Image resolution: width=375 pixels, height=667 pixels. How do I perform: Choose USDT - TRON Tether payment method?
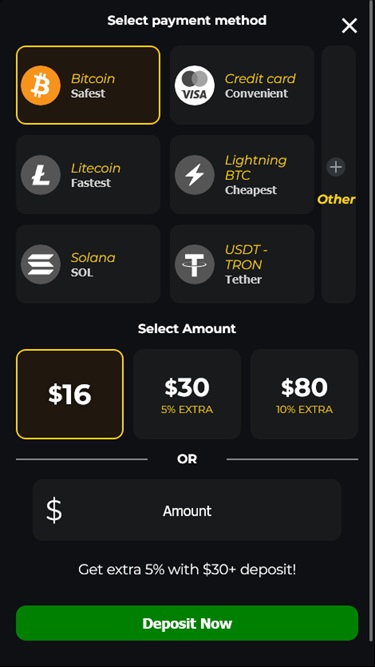click(x=242, y=264)
